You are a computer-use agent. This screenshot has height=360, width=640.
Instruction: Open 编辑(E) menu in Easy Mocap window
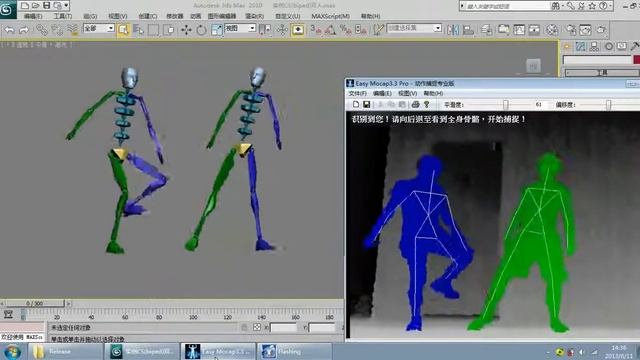(382, 93)
